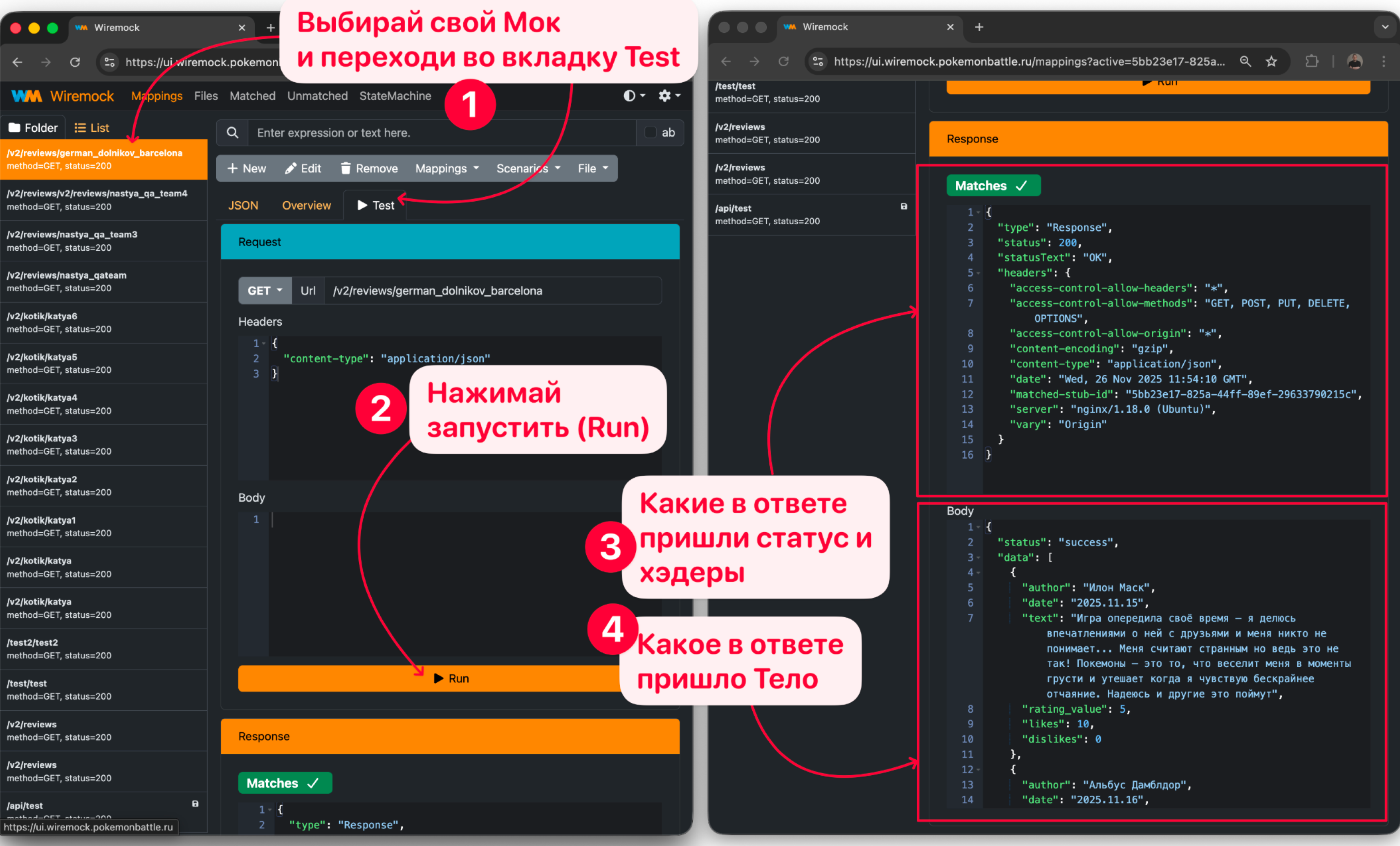Open extensions puzzle icon in right browser
Image resolution: width=1400 pixels, height=846 pixels.
(1311, 61)
